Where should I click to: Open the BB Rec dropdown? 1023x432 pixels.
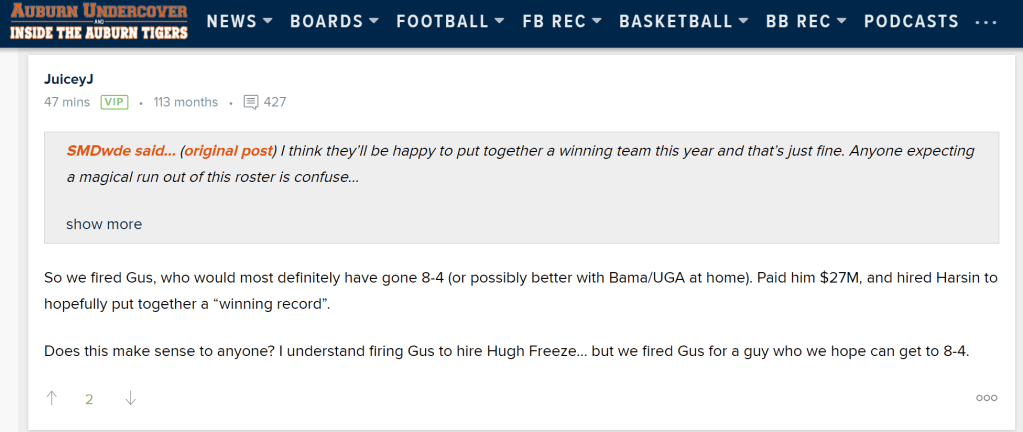[x=806, y=22]
